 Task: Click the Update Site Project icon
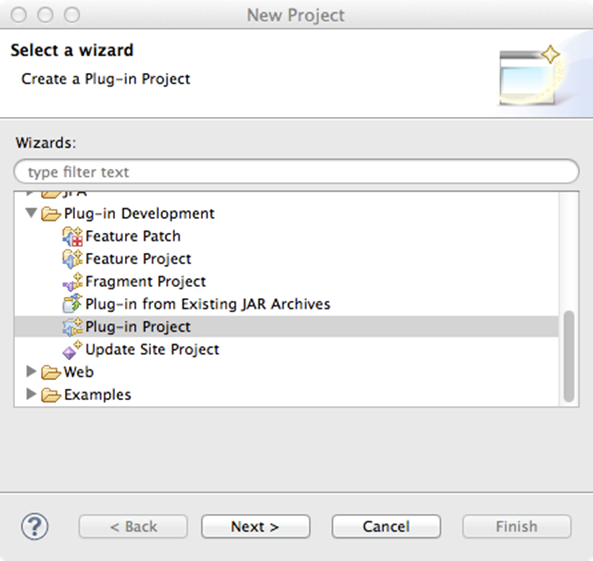pos(72,350)
